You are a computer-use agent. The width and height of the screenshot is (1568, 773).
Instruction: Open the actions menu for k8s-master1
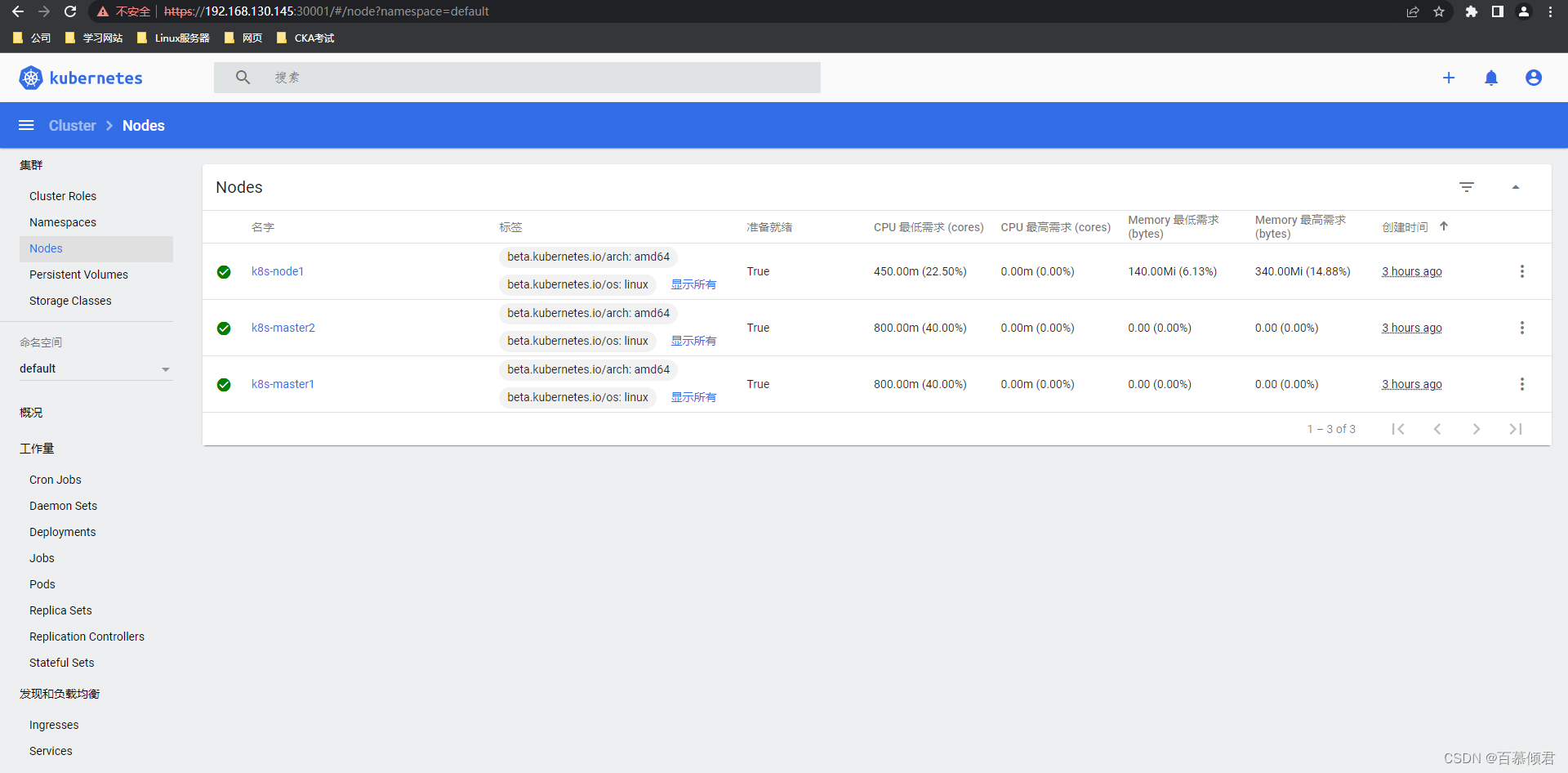pyautogui.click(x=1522, y=384)
